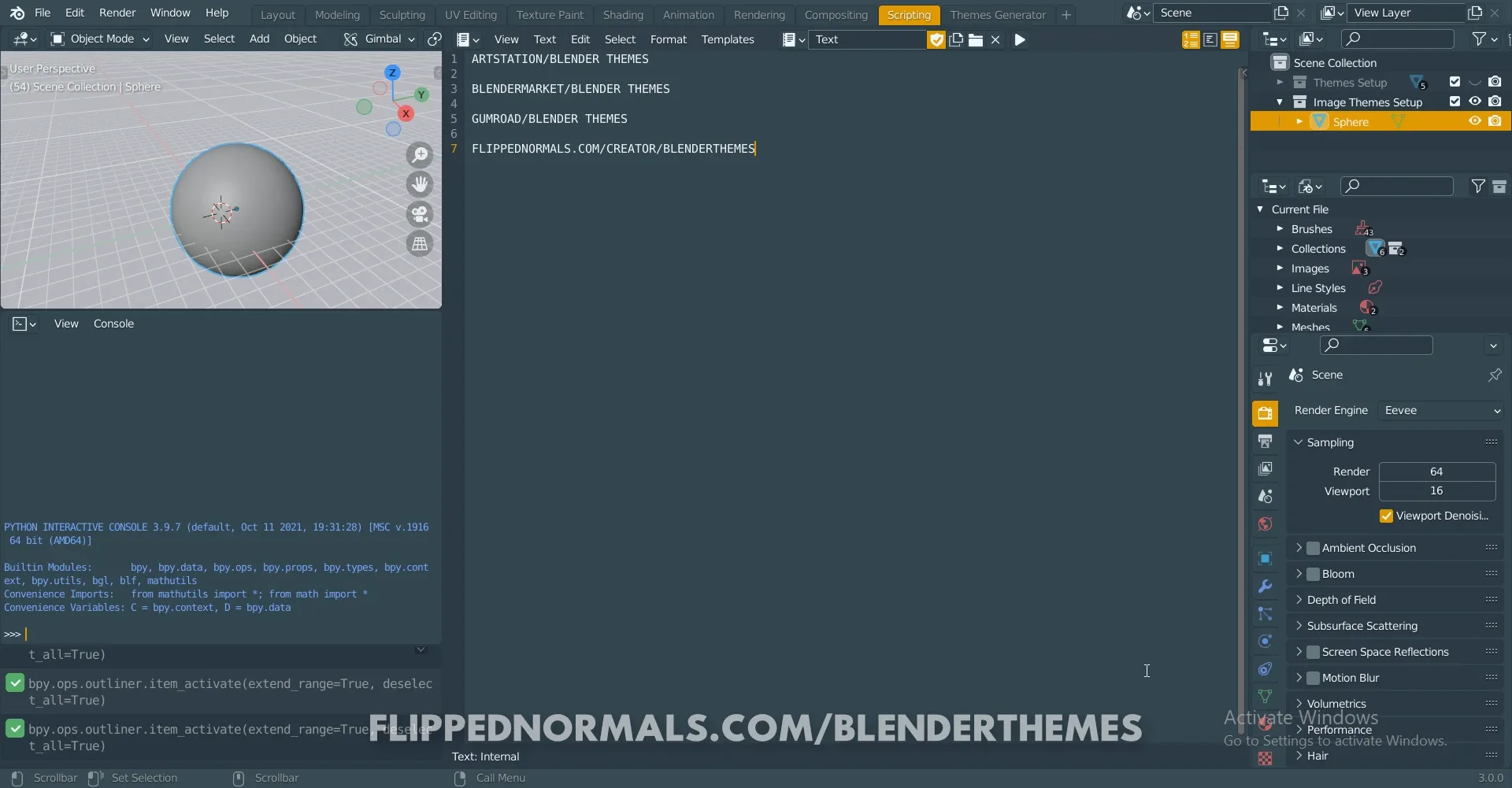1512x788 pixels.
Task: Collapse the Current File tree
Action: [x=1260, y=209]
